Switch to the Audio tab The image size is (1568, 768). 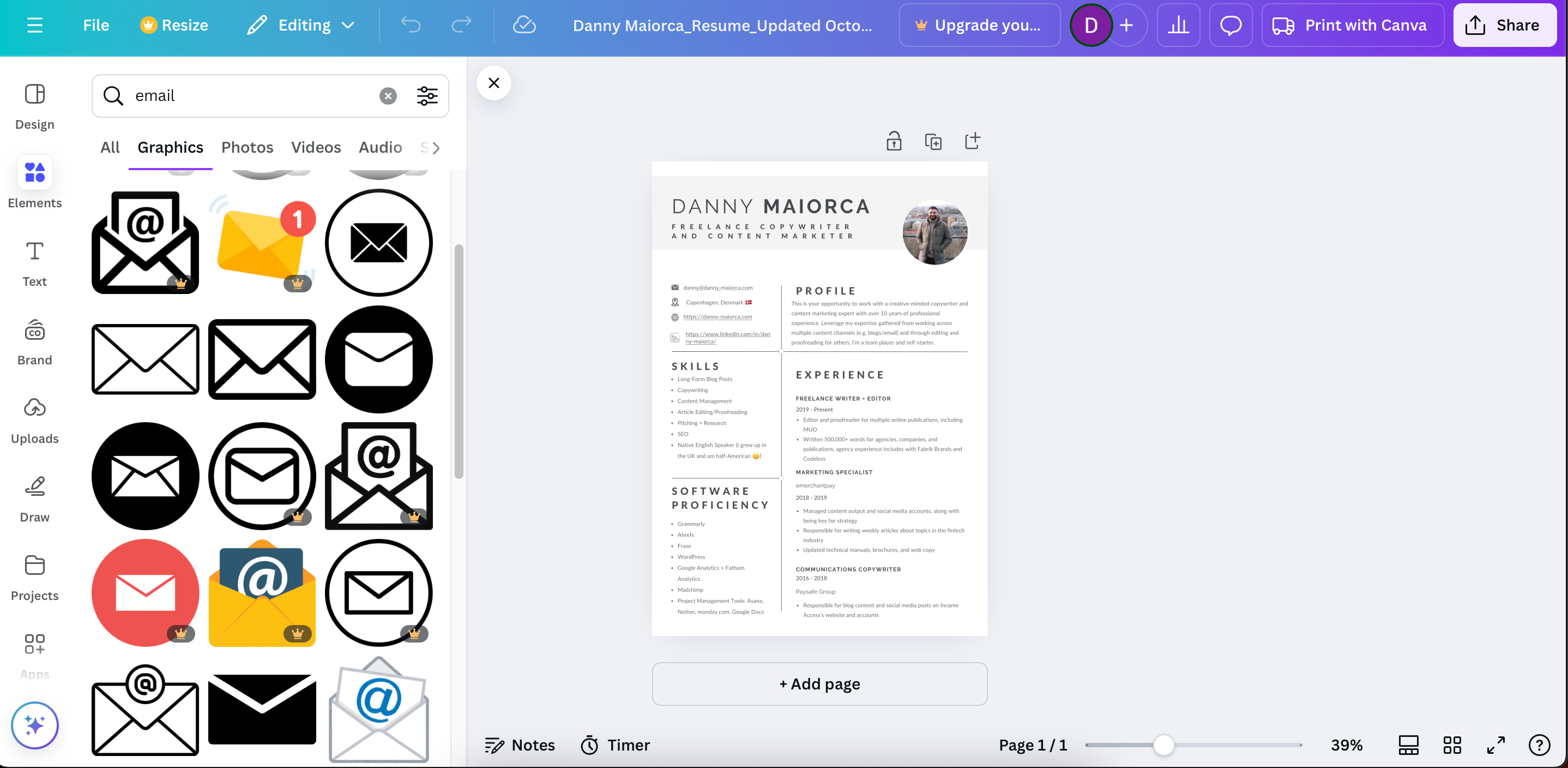(381, 147)
